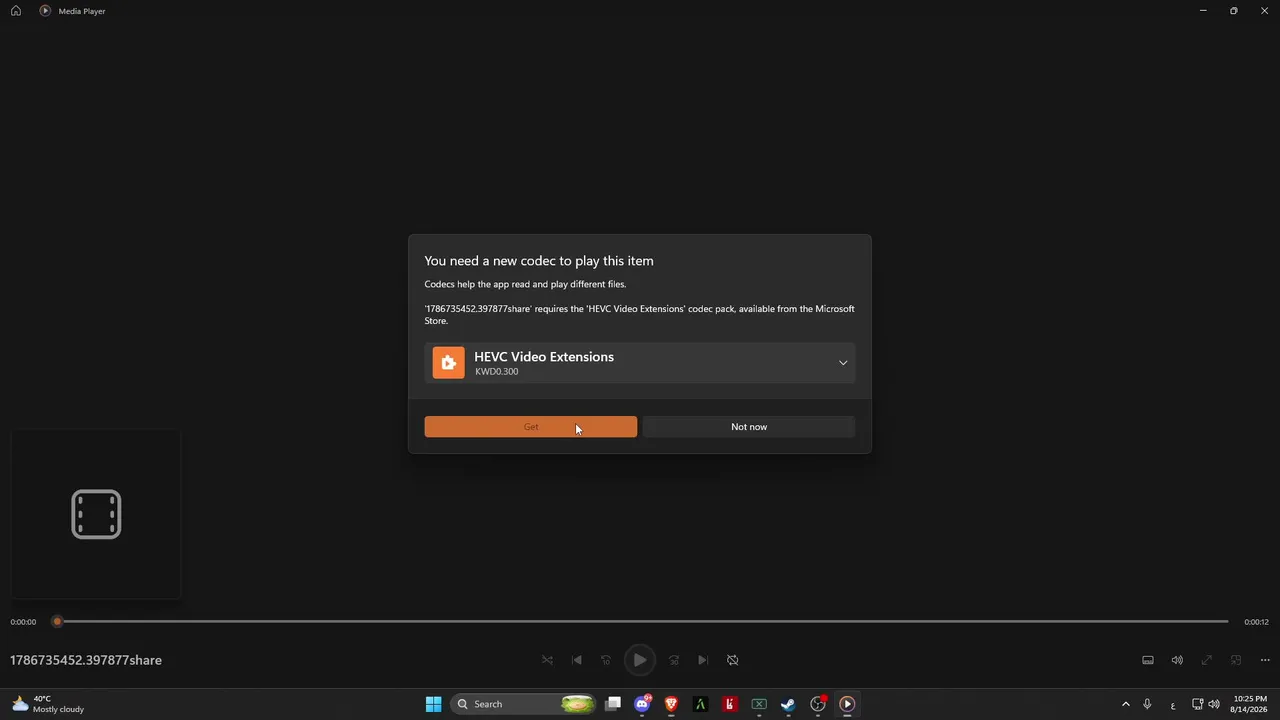Toggle repeat mode
1280x720 pixels.
point(733,660)
